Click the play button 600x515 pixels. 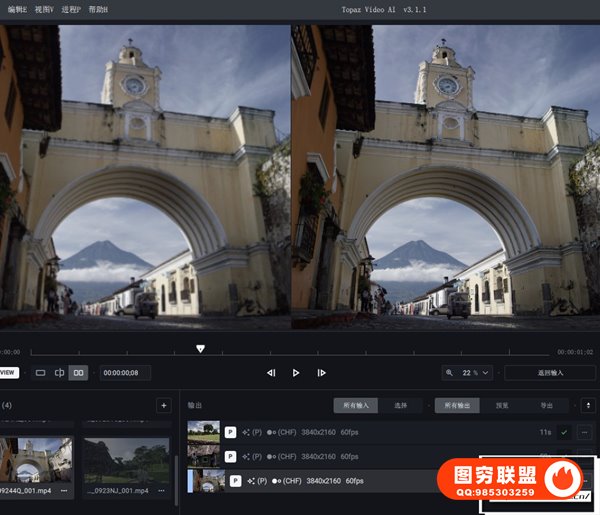(296, 373)
